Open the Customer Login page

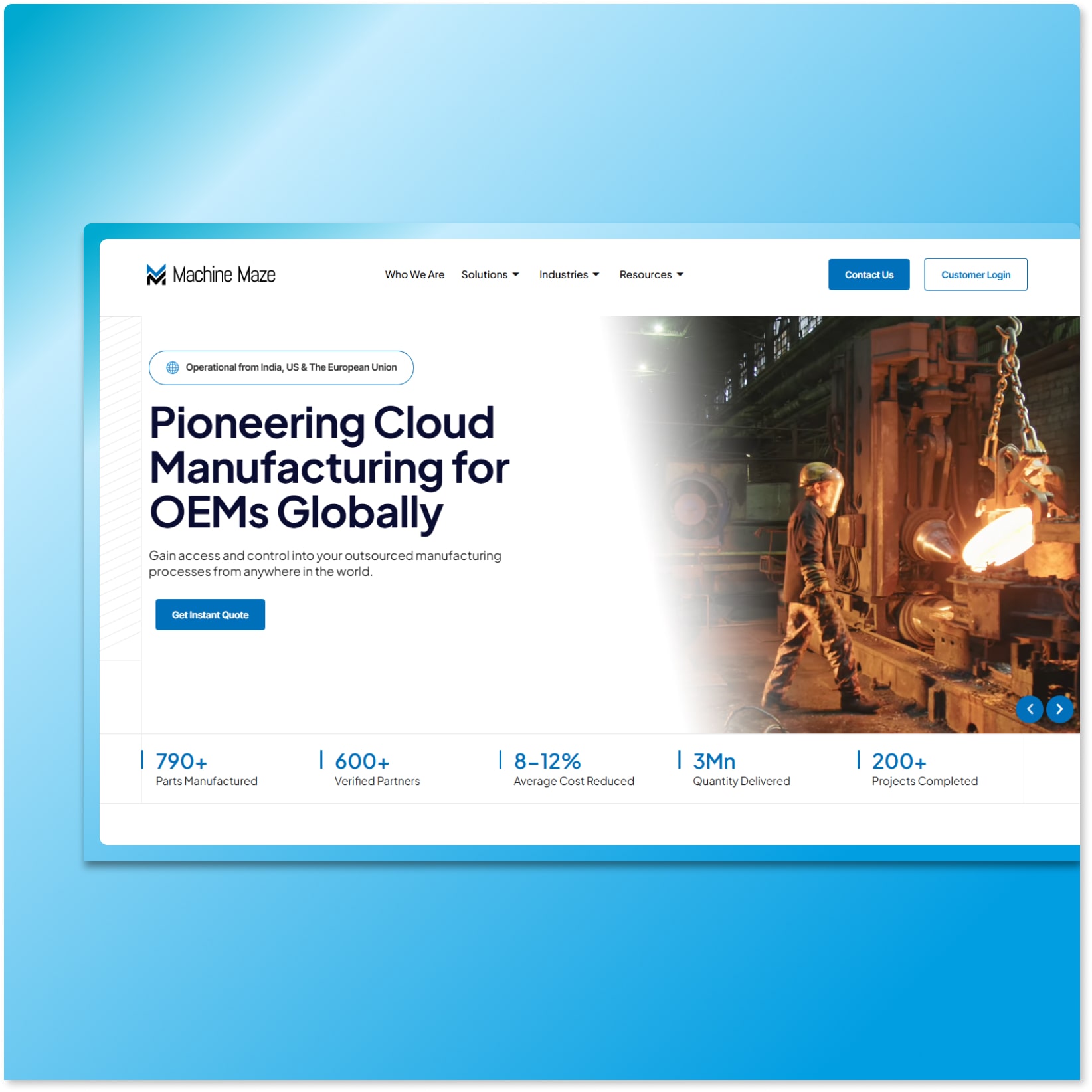[x=976, y=274]
